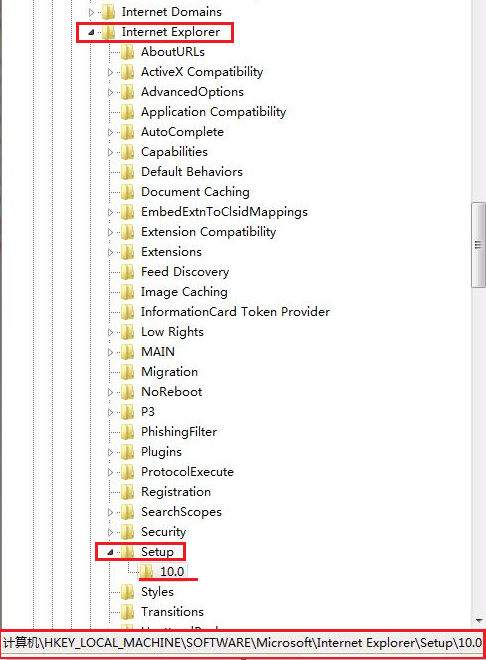This screenshot has width=486, height=660.
Task: Expand the NoReboot key
Action: [x=110, y=392]
